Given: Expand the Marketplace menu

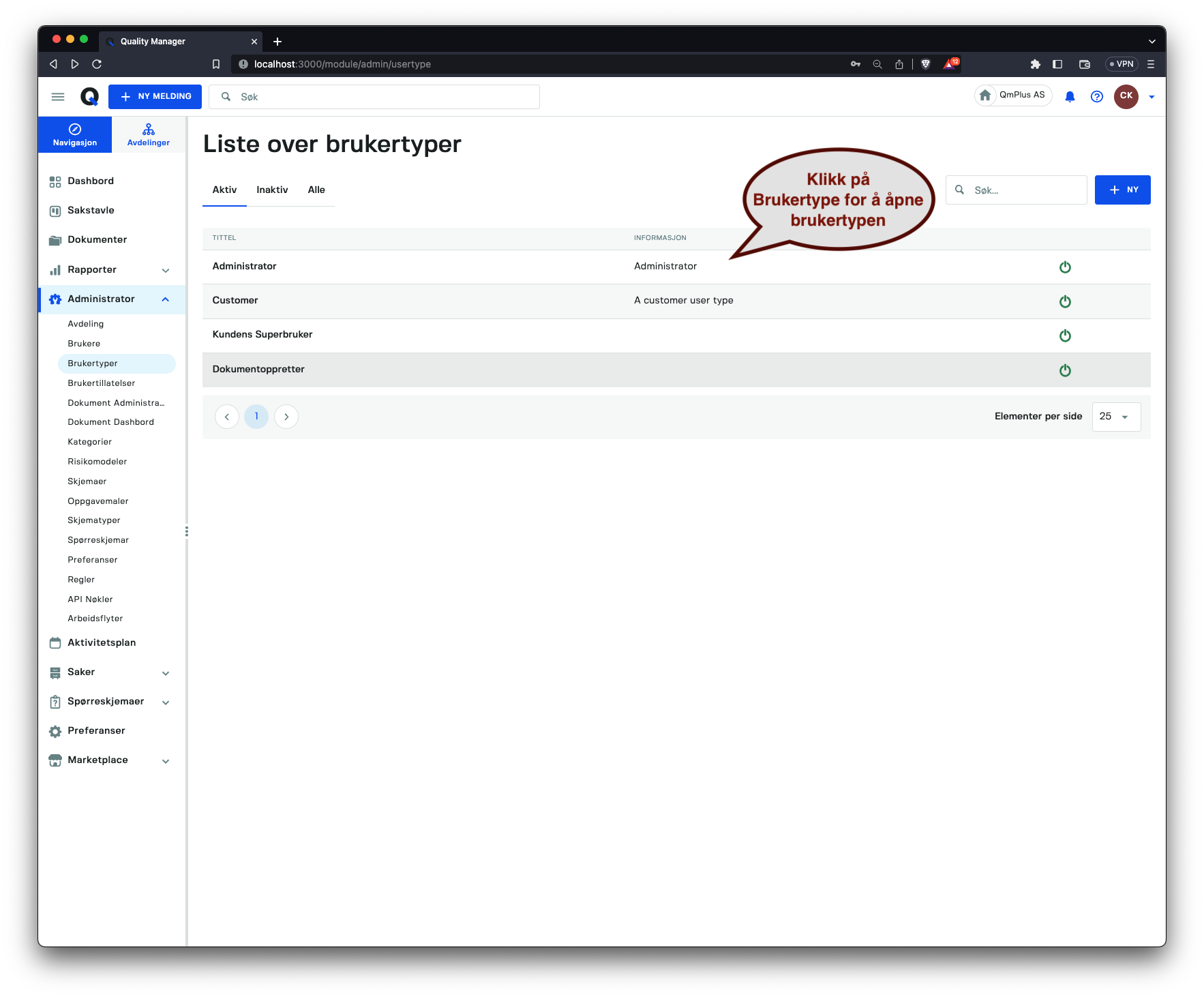Looking at the screenshot, I should point(166,761).
